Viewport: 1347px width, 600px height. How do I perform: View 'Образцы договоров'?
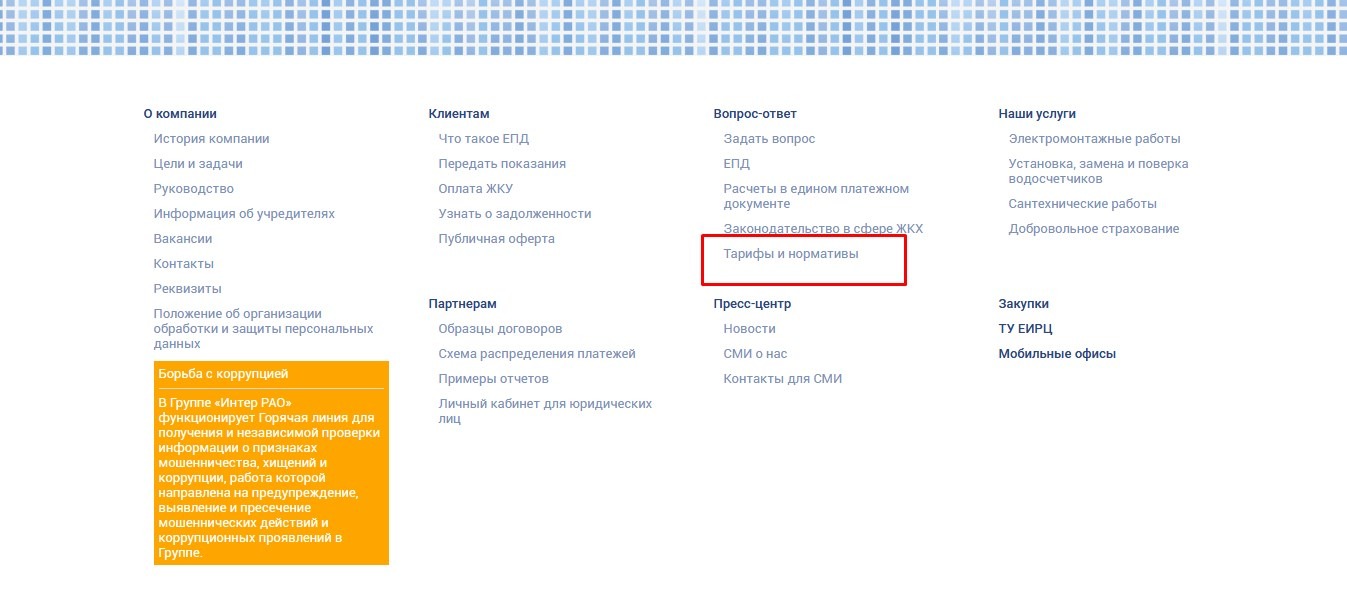pos(500,329)
